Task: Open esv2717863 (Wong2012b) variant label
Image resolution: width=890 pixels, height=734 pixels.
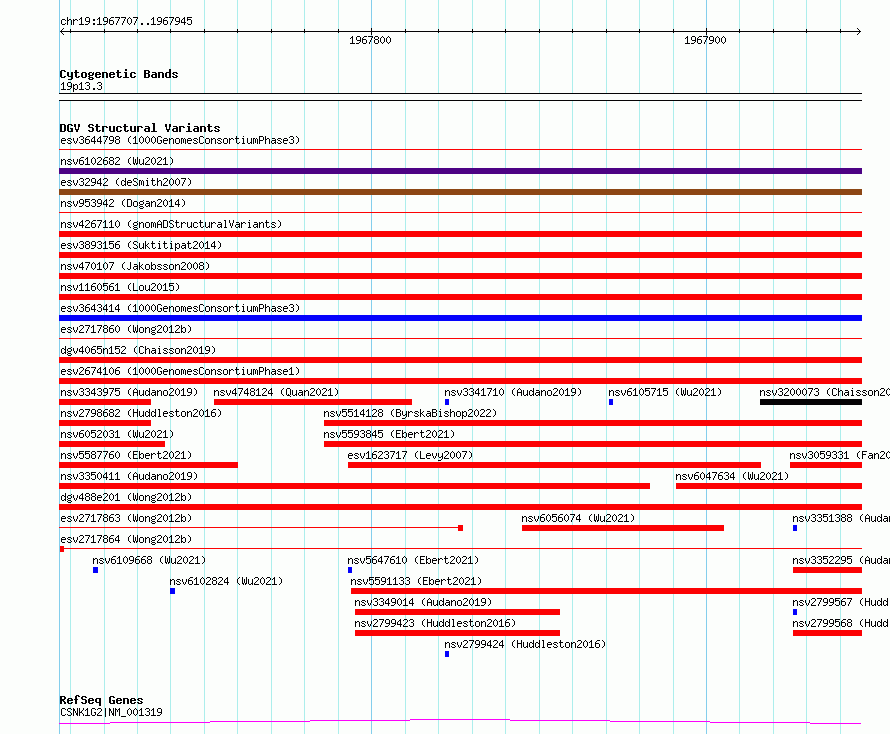Action: [x=126, y=518]
